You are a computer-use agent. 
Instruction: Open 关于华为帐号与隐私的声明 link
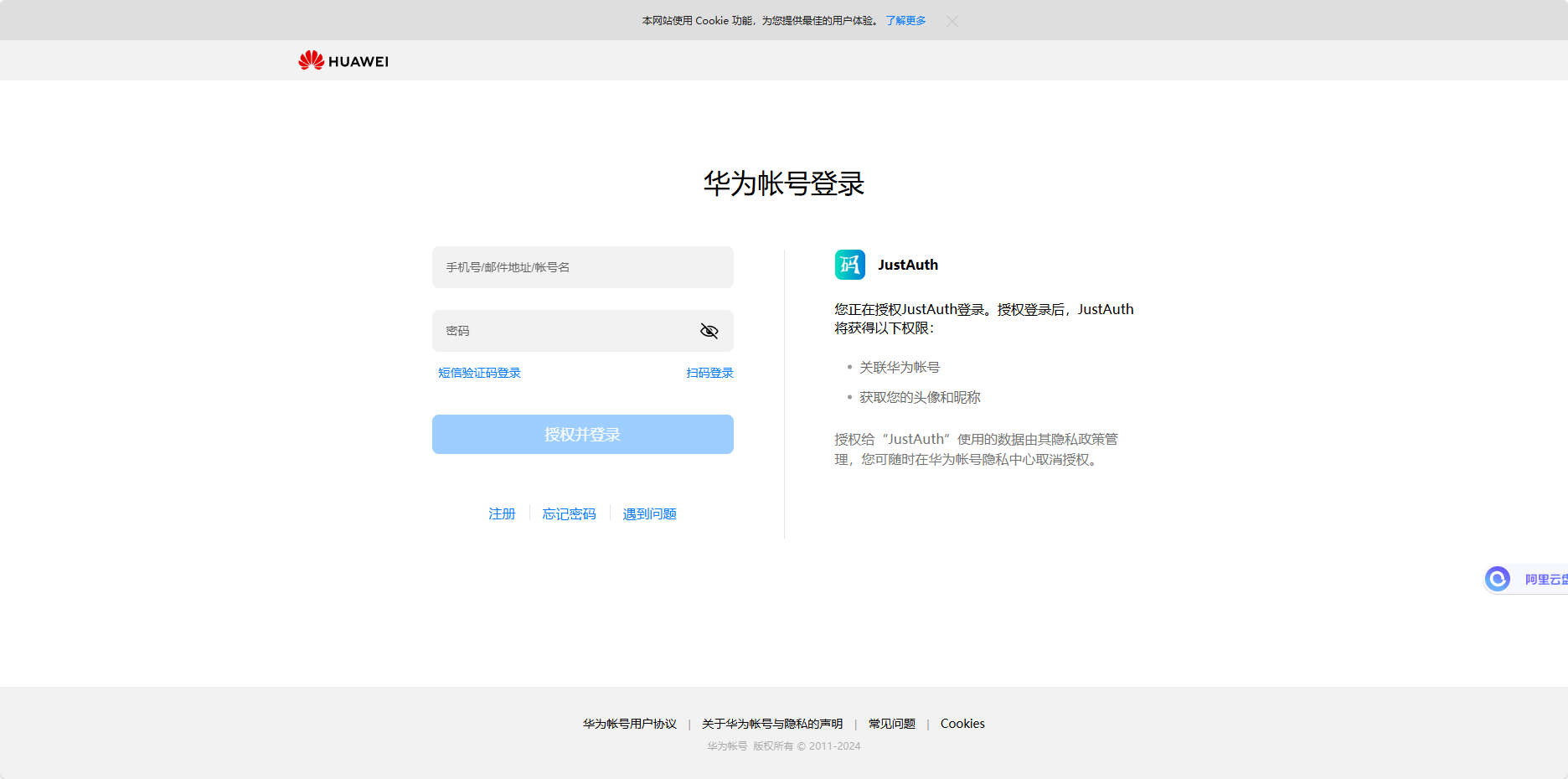[772, 724]
